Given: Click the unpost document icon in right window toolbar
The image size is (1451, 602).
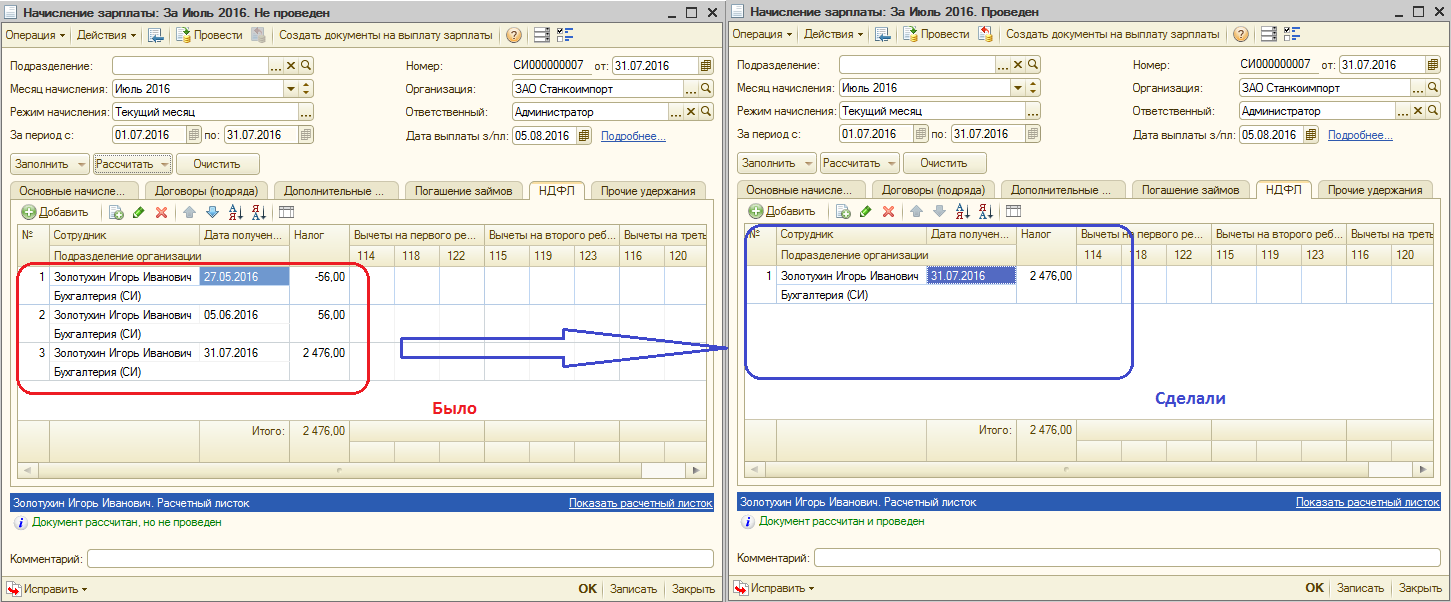Looking at the screenshot, I should (985, 35).
